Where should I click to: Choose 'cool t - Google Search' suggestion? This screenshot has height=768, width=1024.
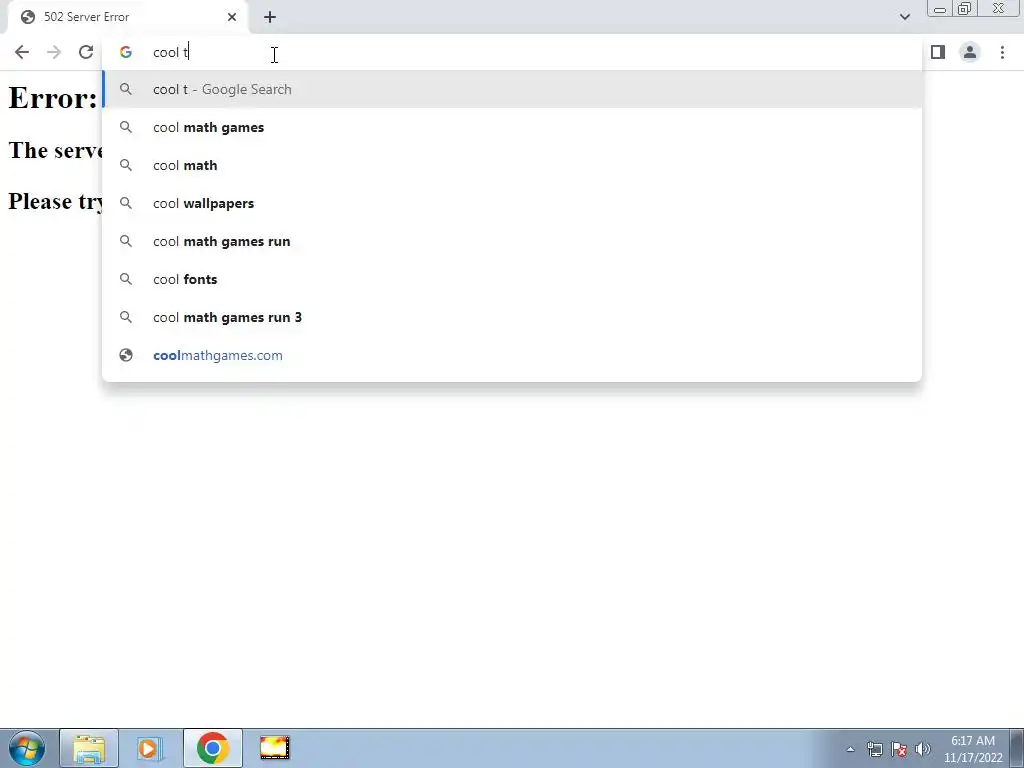(513, 89)
